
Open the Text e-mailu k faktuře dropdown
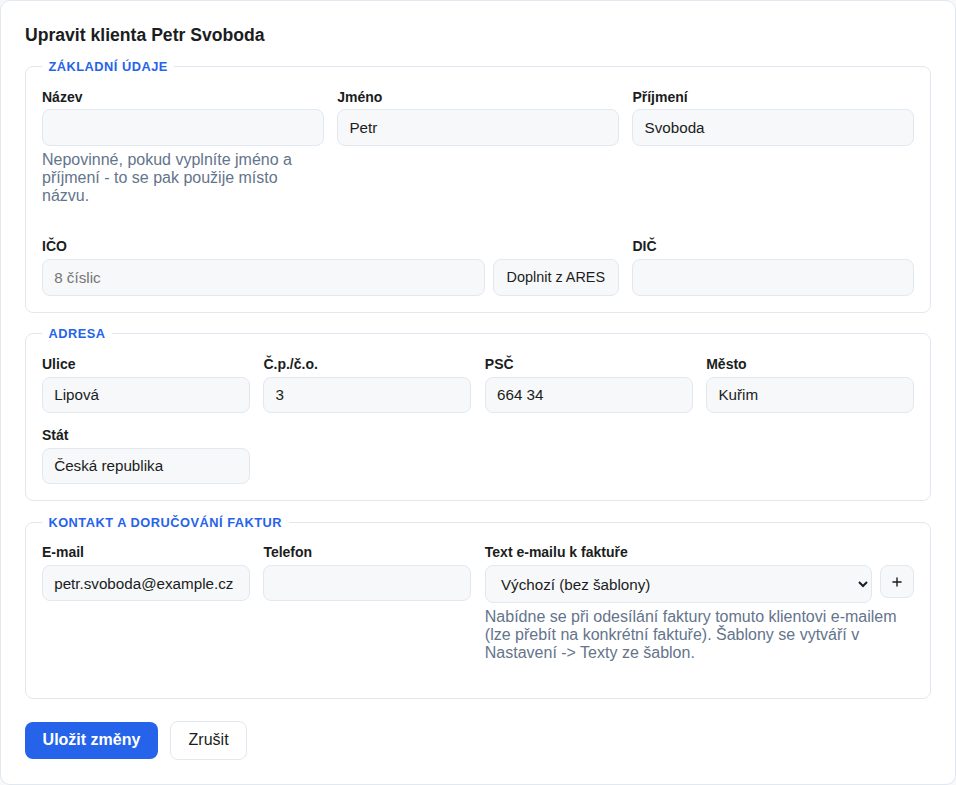click(678, 584)
